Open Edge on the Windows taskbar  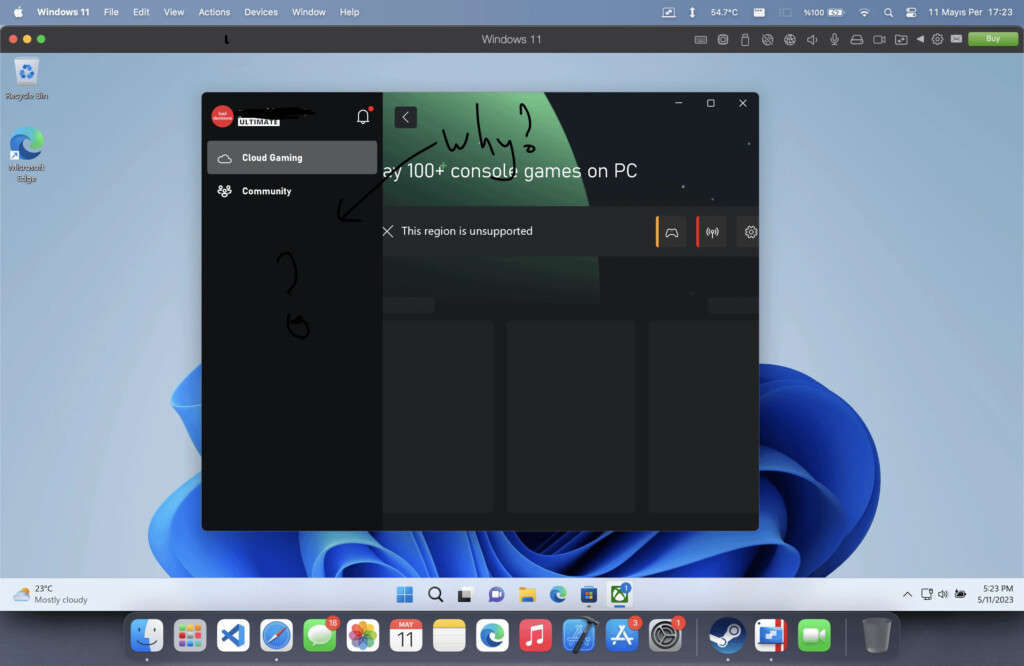(558, 594)
